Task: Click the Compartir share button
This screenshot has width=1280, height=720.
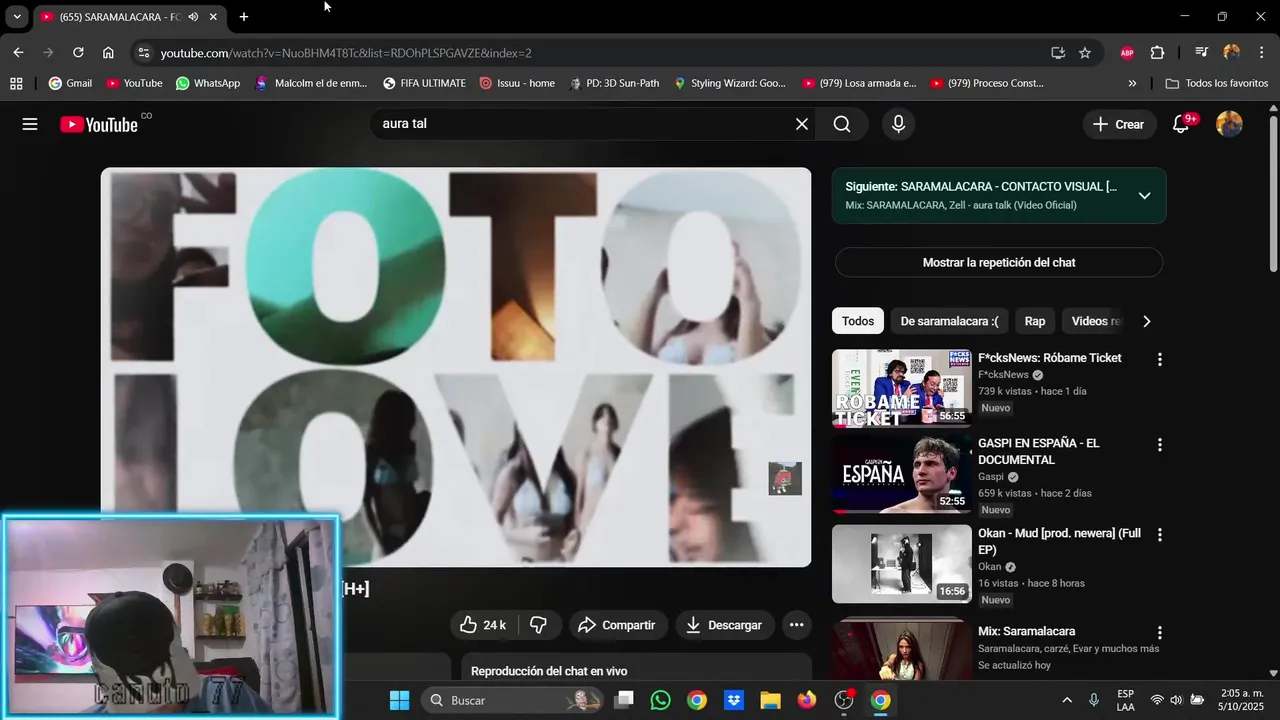Action: point(618,625)
